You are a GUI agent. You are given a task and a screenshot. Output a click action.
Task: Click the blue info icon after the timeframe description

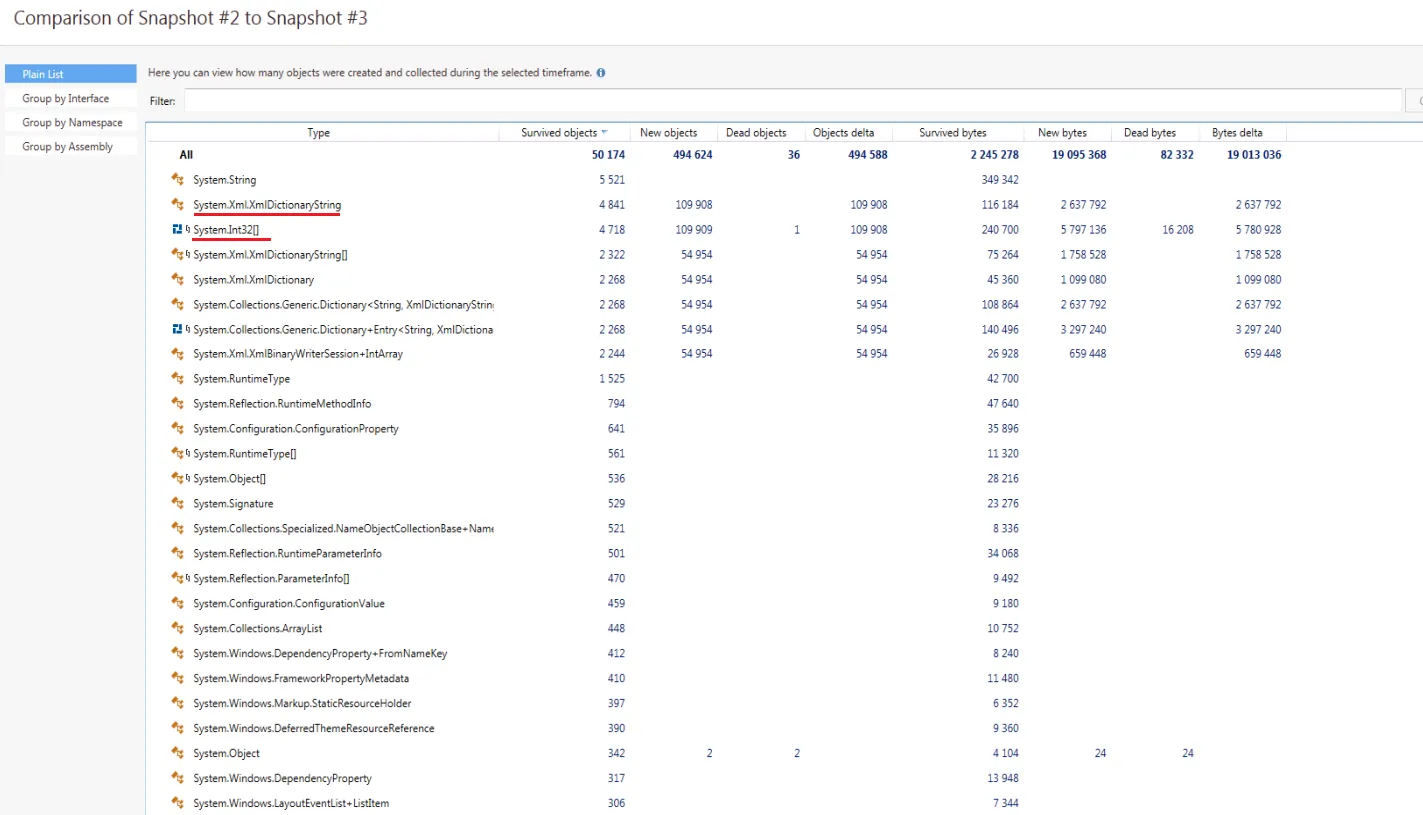click(601, 73)
